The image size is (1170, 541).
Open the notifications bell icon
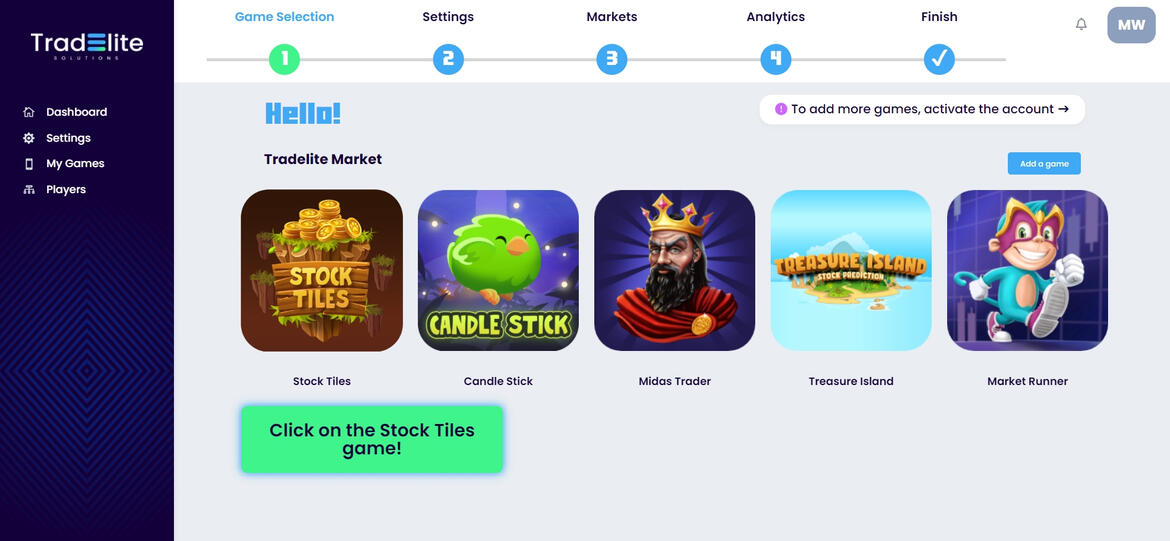(x=1080, y=25)
